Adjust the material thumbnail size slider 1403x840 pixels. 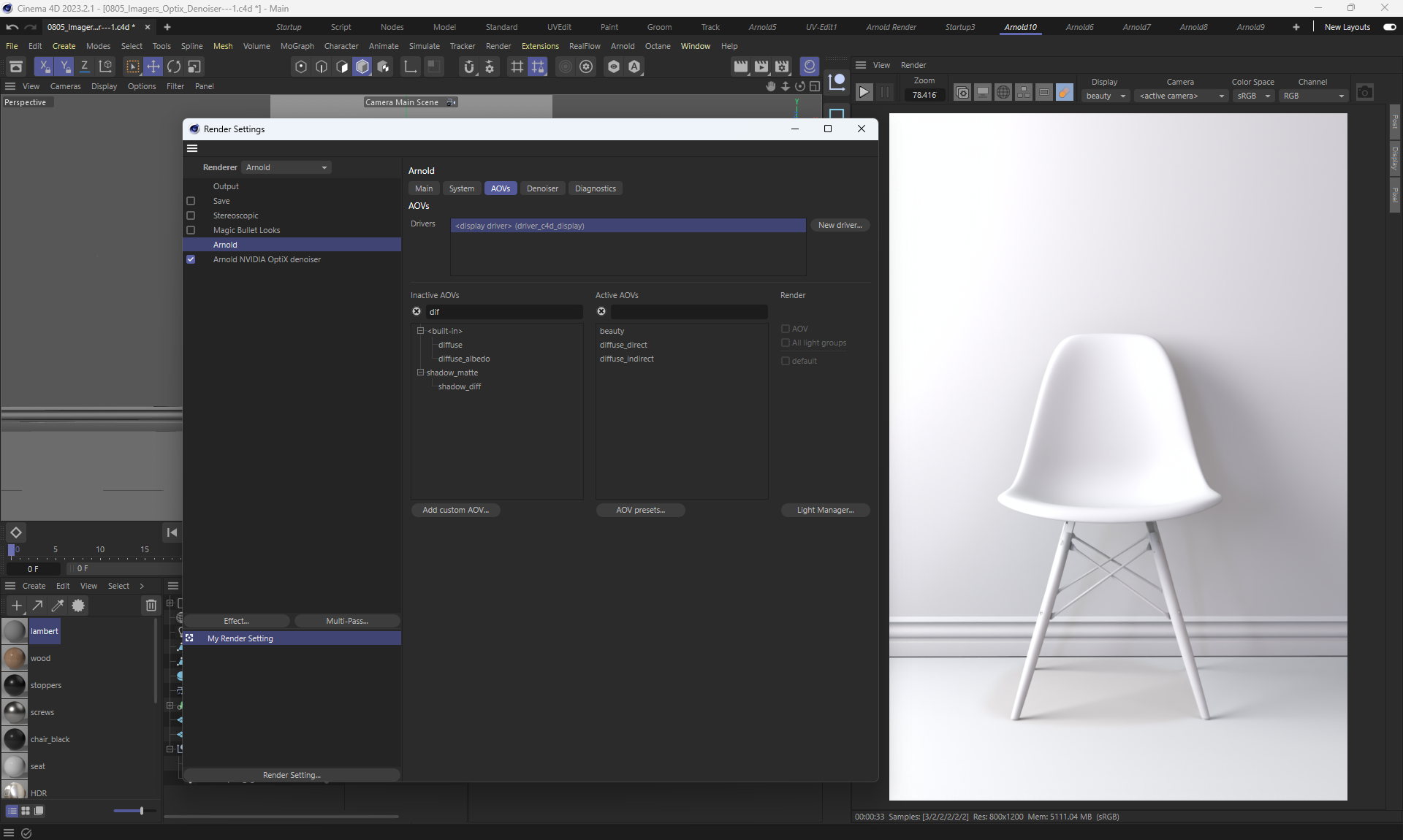(141, 811)
